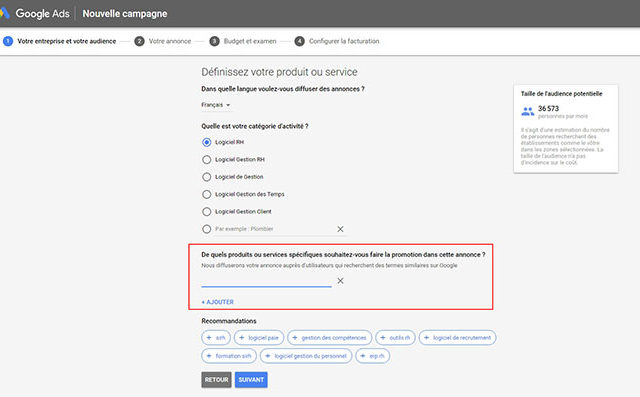Click the audience people icon

click(x=527, y=111)
